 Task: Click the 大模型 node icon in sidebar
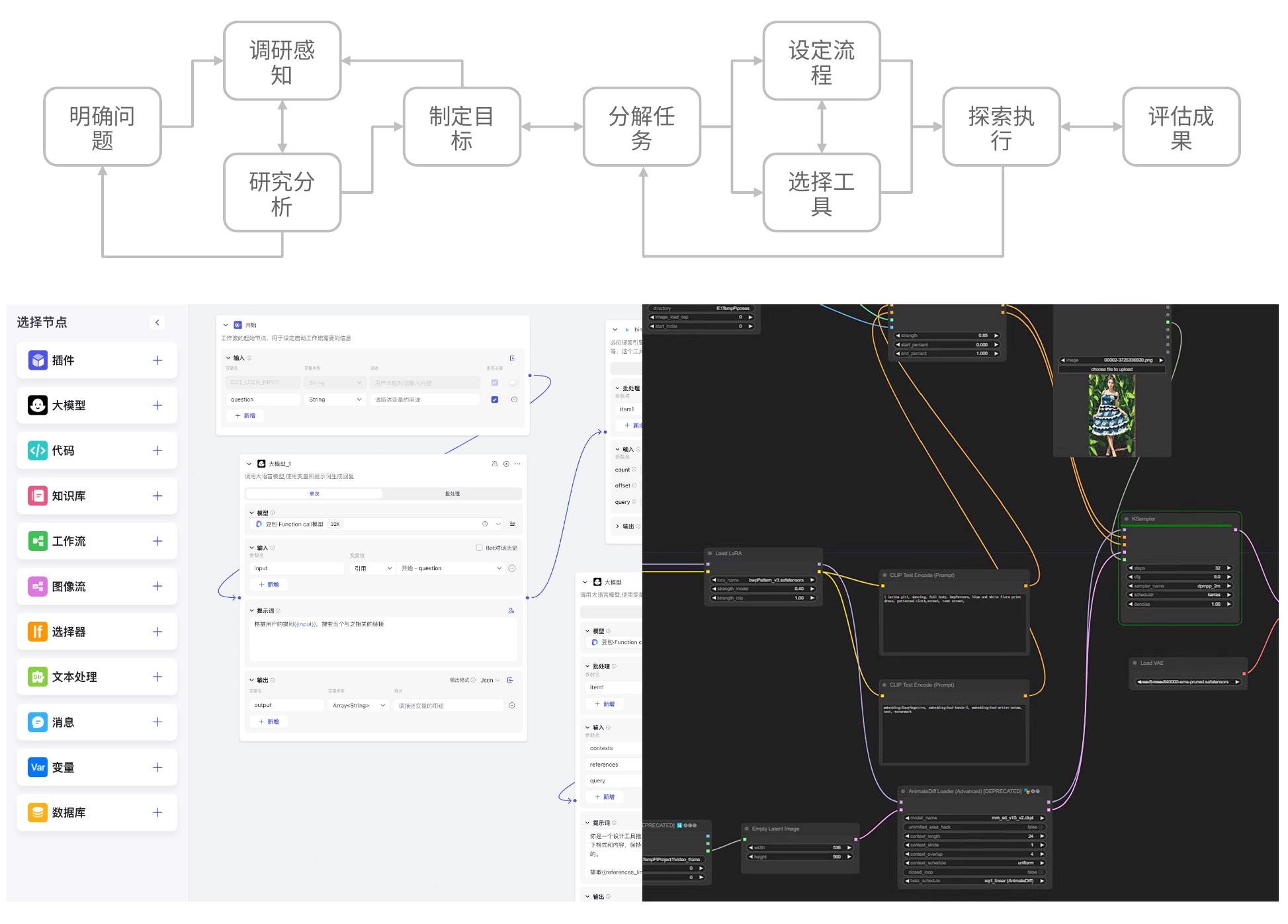pyautogui.click(x=38, y=405)
